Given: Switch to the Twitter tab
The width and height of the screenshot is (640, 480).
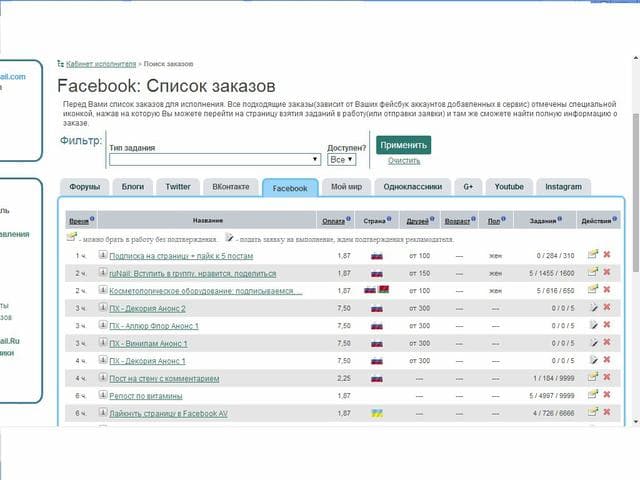Looking at the screenshot, I should point(178,187).
